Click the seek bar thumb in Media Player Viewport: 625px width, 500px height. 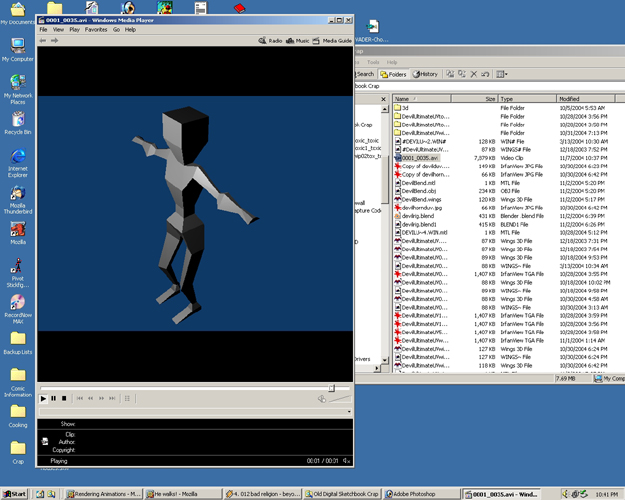click(332, 388)
